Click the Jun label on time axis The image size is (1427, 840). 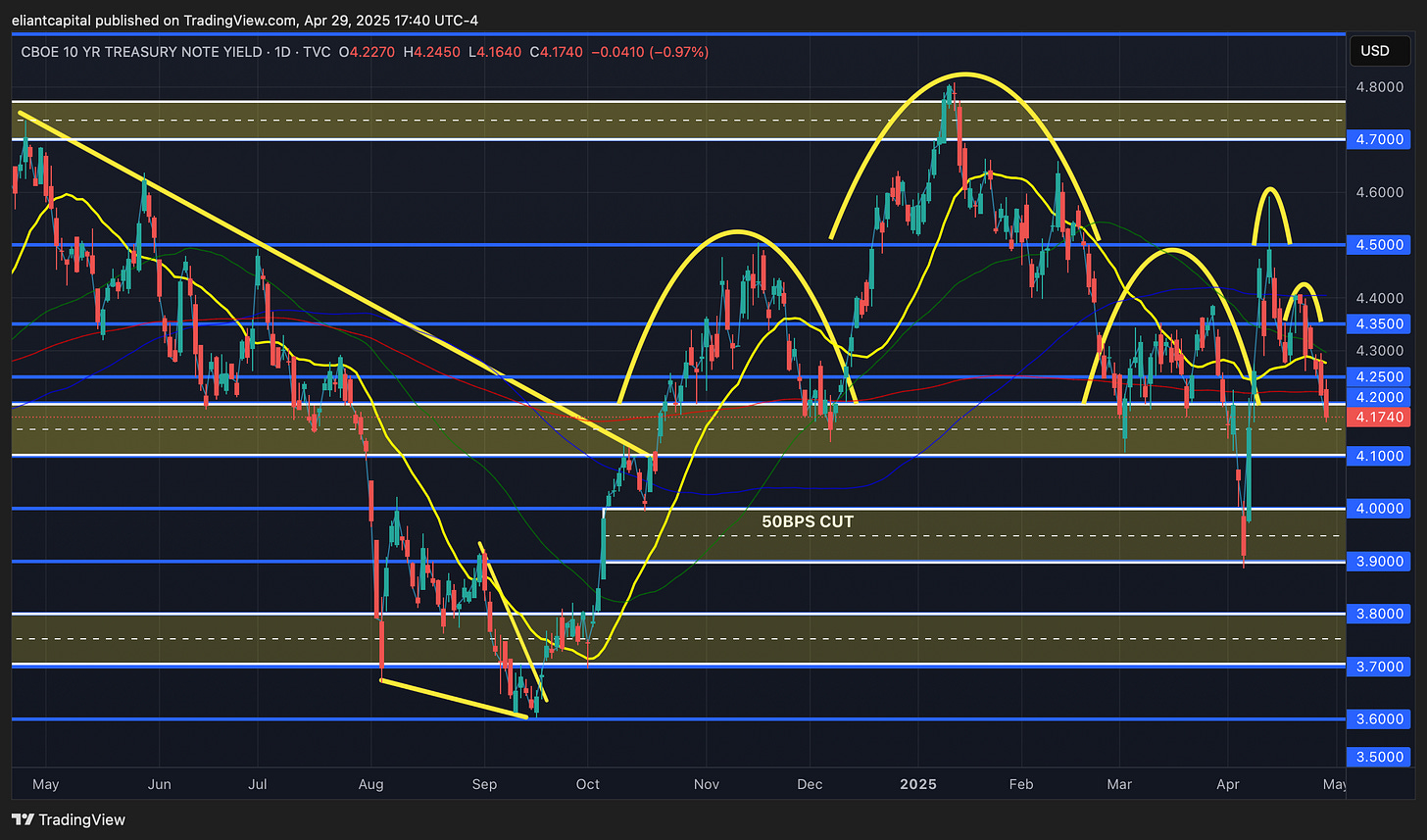tap(160, 784)
